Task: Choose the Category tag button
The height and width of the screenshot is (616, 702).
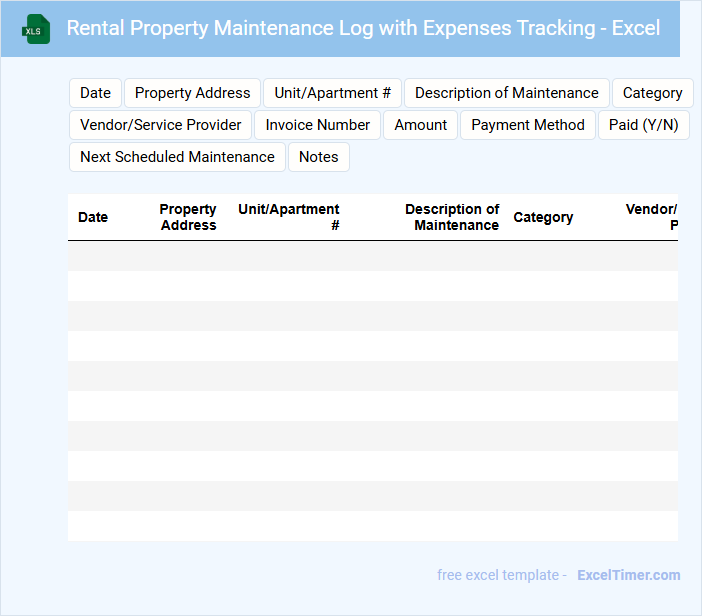Action: (652, 93)
